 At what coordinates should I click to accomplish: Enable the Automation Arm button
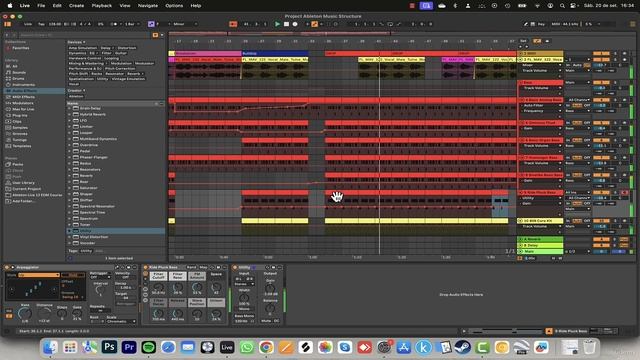click(314, 24)
